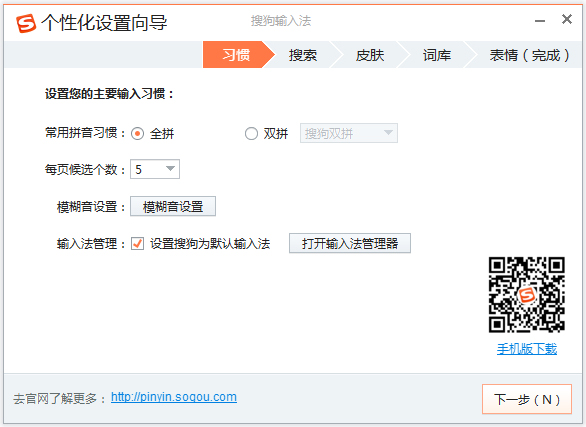
Task: Go to the 表情（完成）step tab
Action: pos(529,55)
